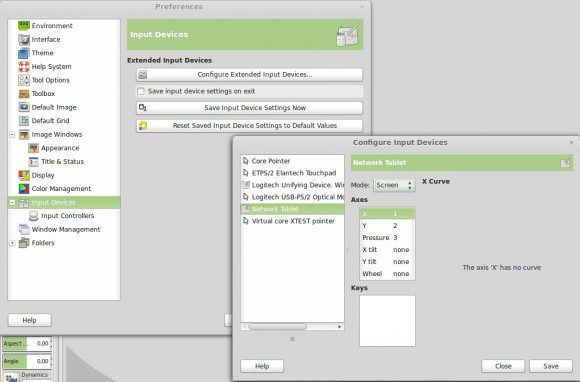Select the Y tilt axis row
The image size is (580, 382).
pyautogui.click(x=387, y=261)
